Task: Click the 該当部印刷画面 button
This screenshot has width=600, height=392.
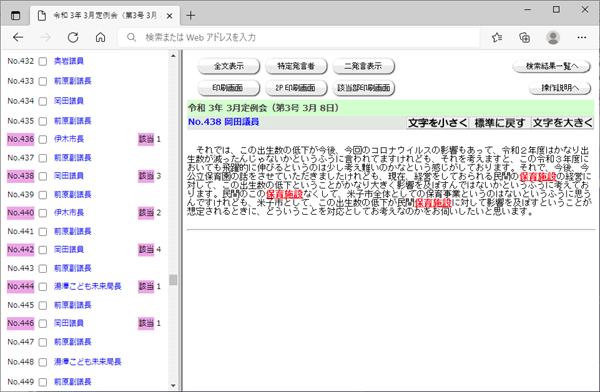Action: [363, 88]
